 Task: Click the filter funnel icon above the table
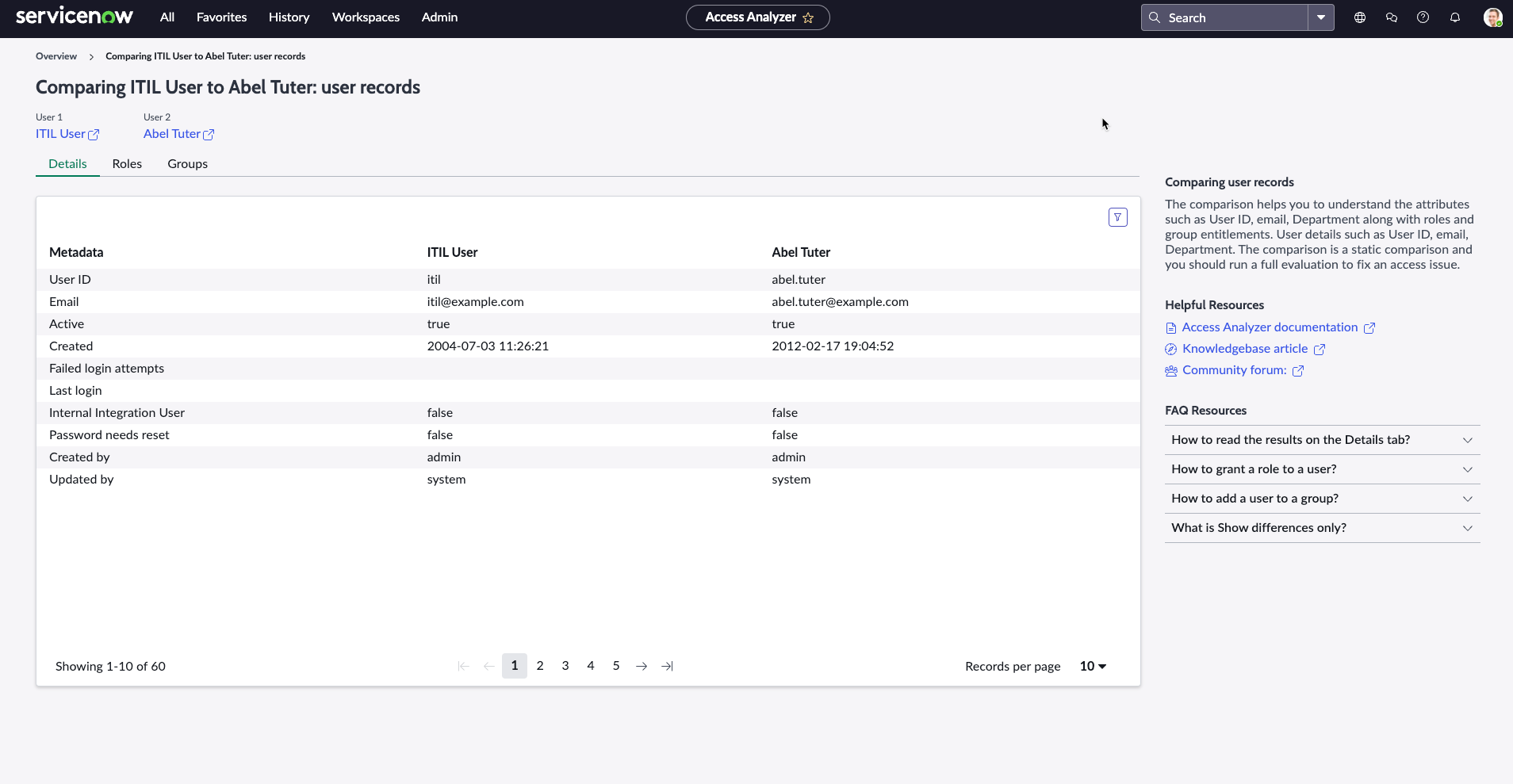[x=1118, y=217]
